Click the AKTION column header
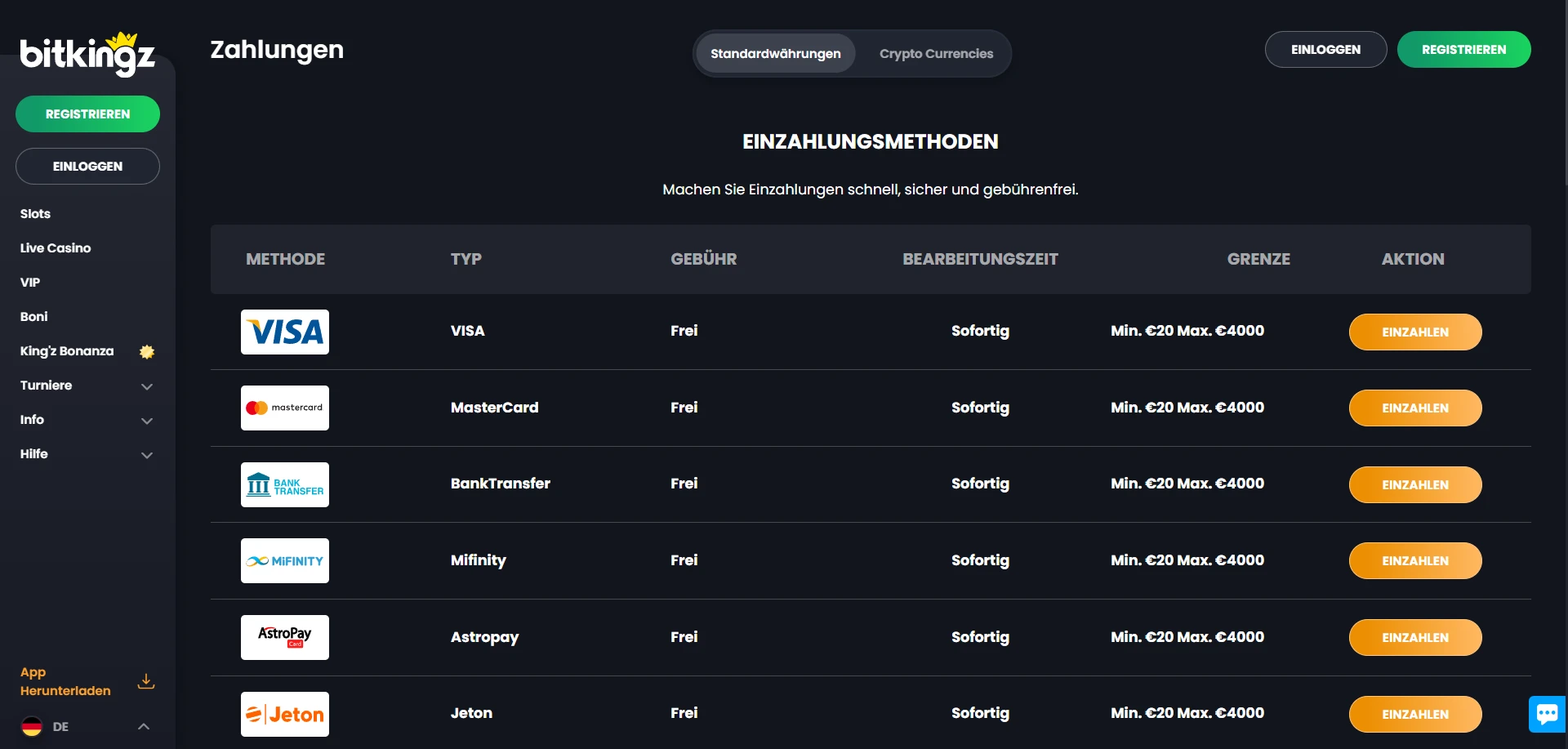The image size is (1568, 749). 1413,259
